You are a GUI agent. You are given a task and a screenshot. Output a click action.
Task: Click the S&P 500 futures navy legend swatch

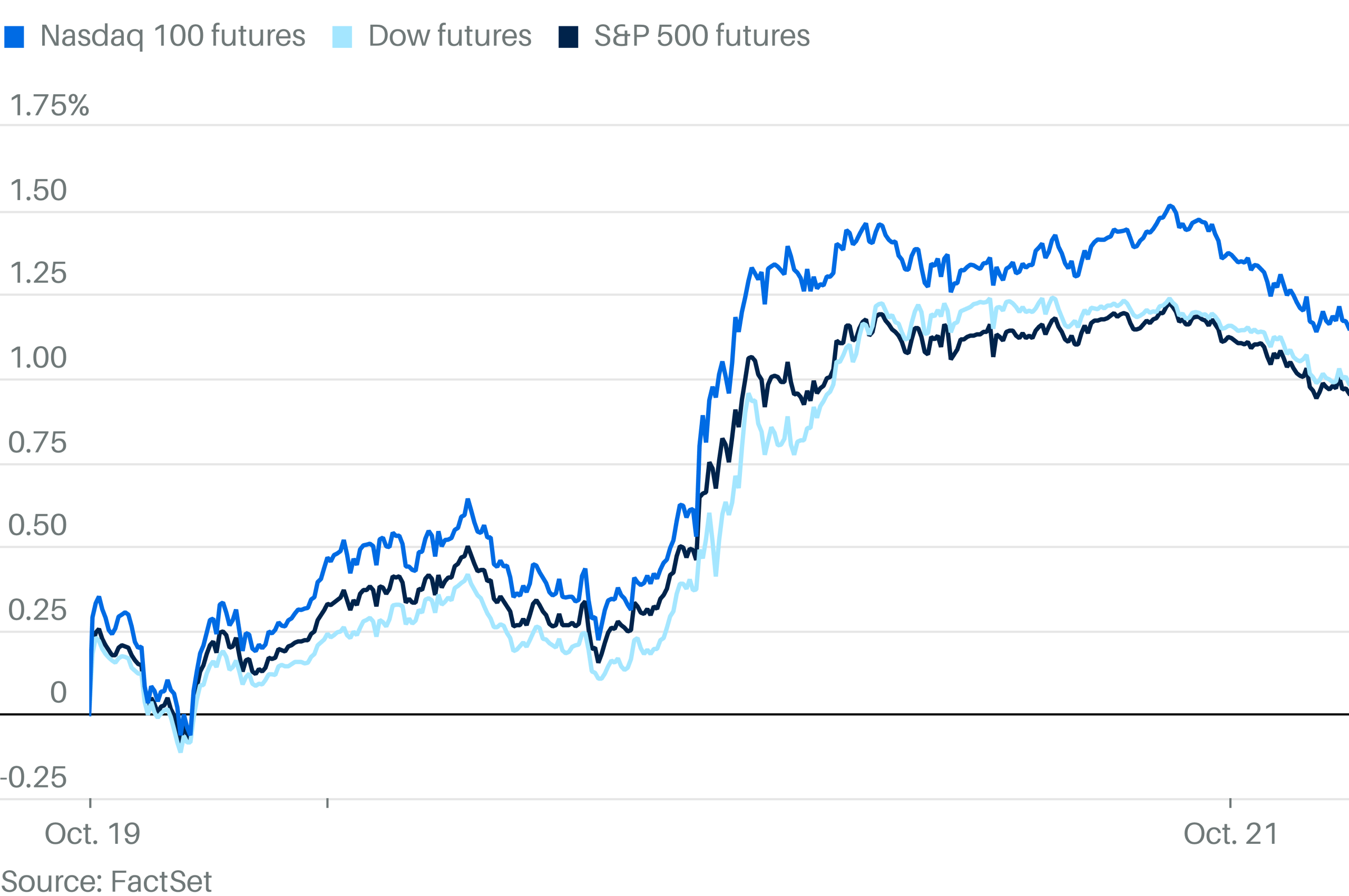[x=568, y=37]
